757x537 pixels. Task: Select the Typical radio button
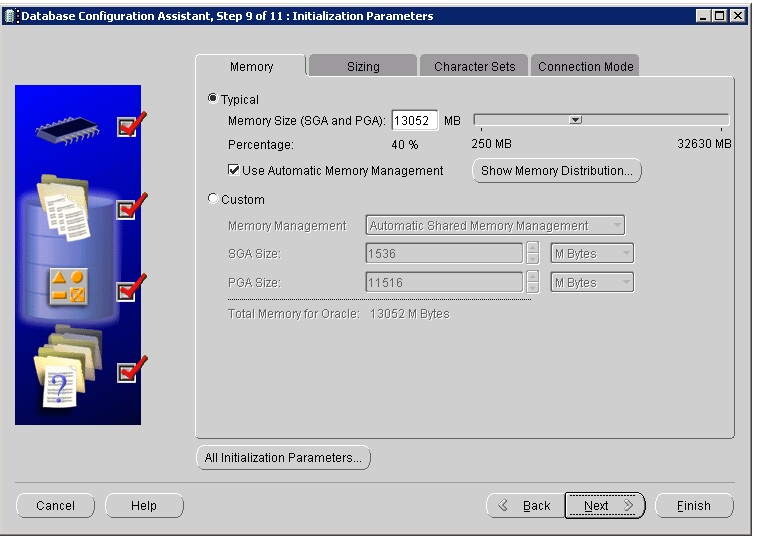[212, 99]
